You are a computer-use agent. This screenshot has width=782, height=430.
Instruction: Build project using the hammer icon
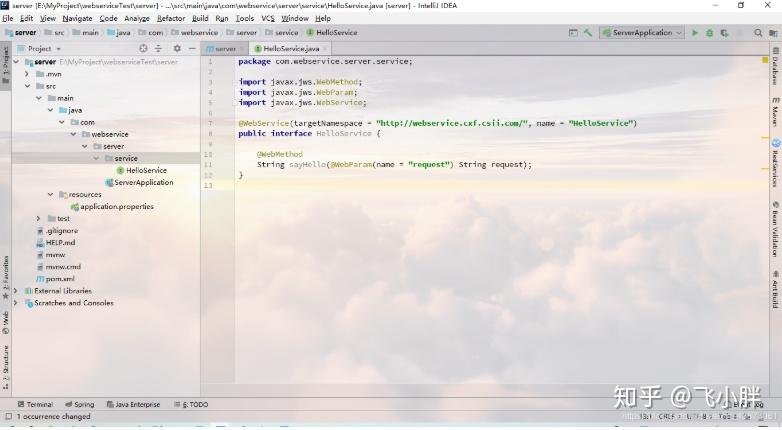pyautogui.click(x=588, y=33)
